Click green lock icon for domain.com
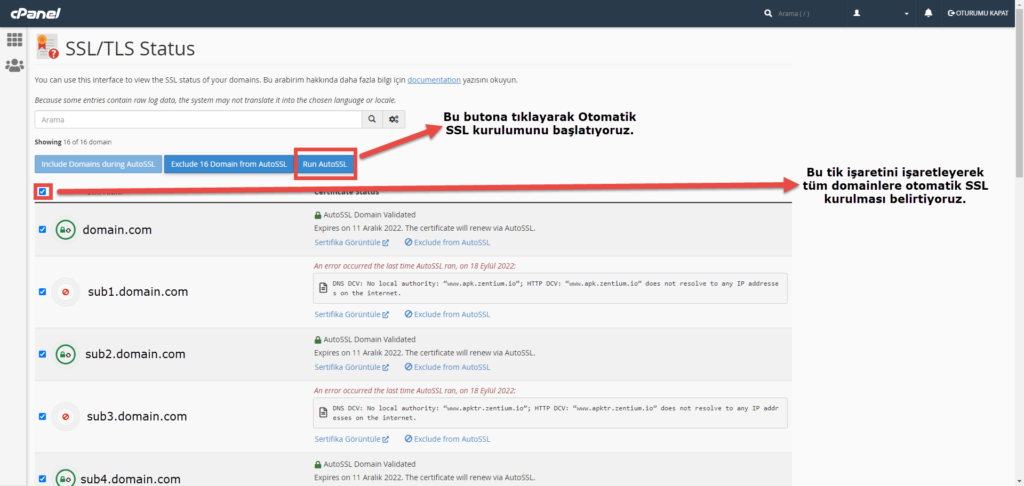 tap(66, 229)
